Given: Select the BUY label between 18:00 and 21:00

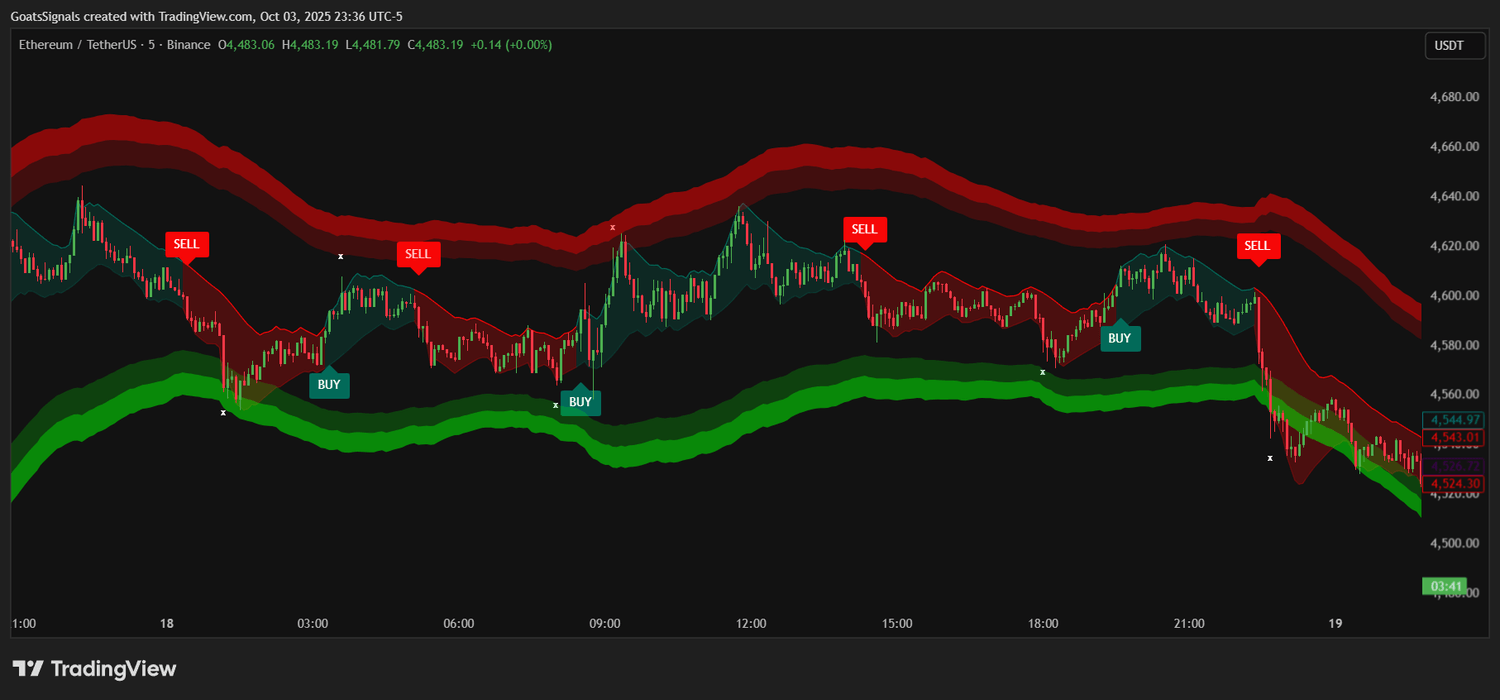Looking at the screenshot, I should (1120, 337).
